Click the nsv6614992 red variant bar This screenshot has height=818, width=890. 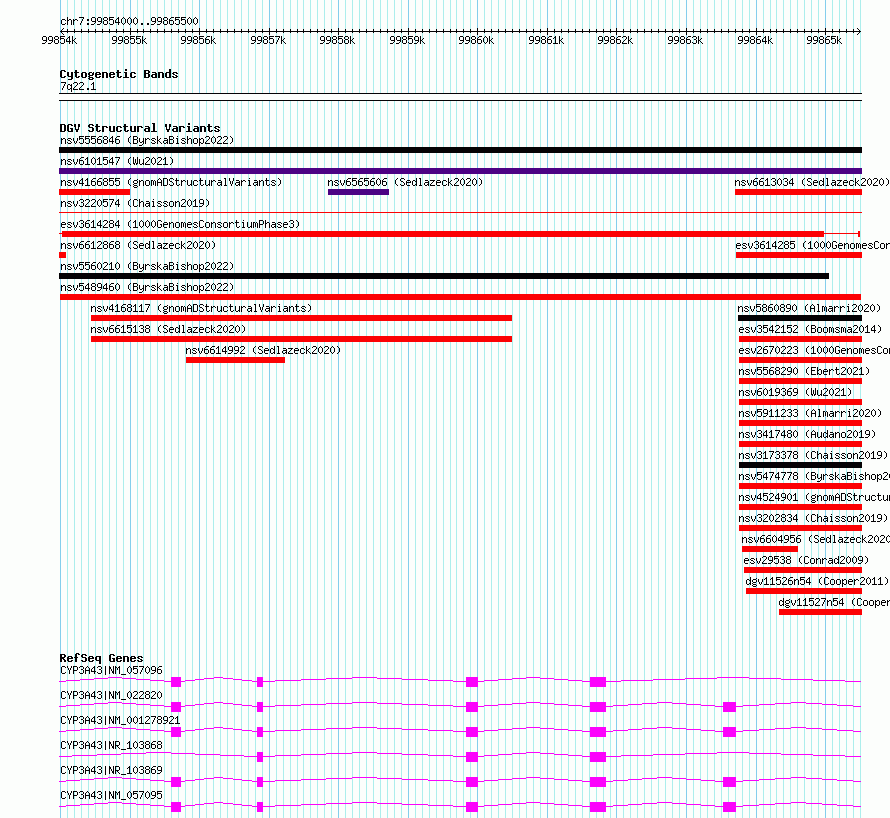[235, 360]
